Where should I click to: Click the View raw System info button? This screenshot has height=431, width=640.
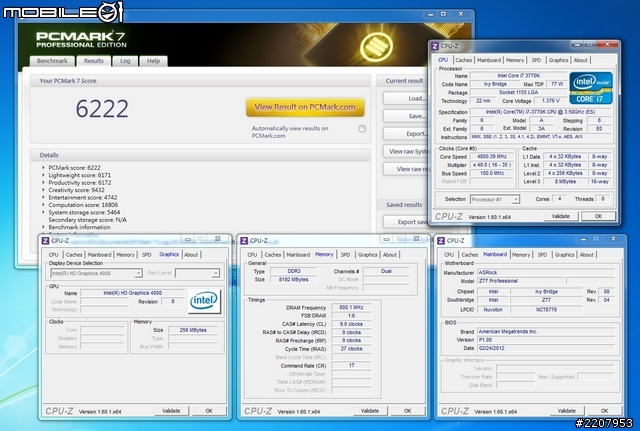point(404,151)
